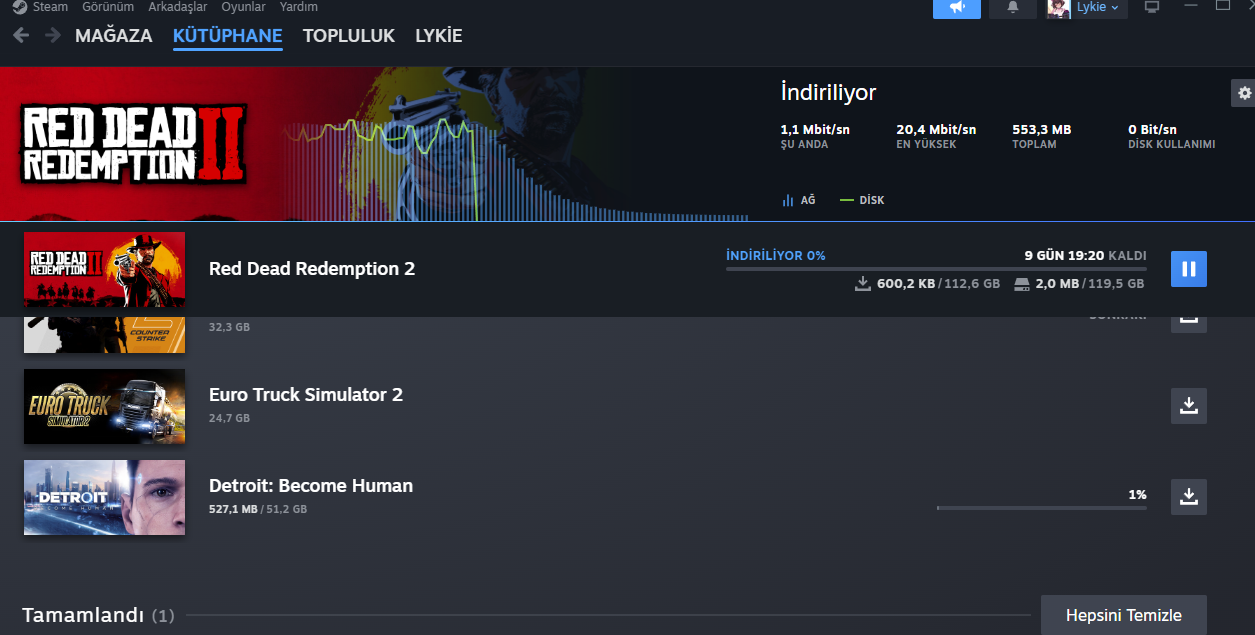Expand the Lykie account dropdown
The image size is (1255, 635).
click(x=1100, y=8)
